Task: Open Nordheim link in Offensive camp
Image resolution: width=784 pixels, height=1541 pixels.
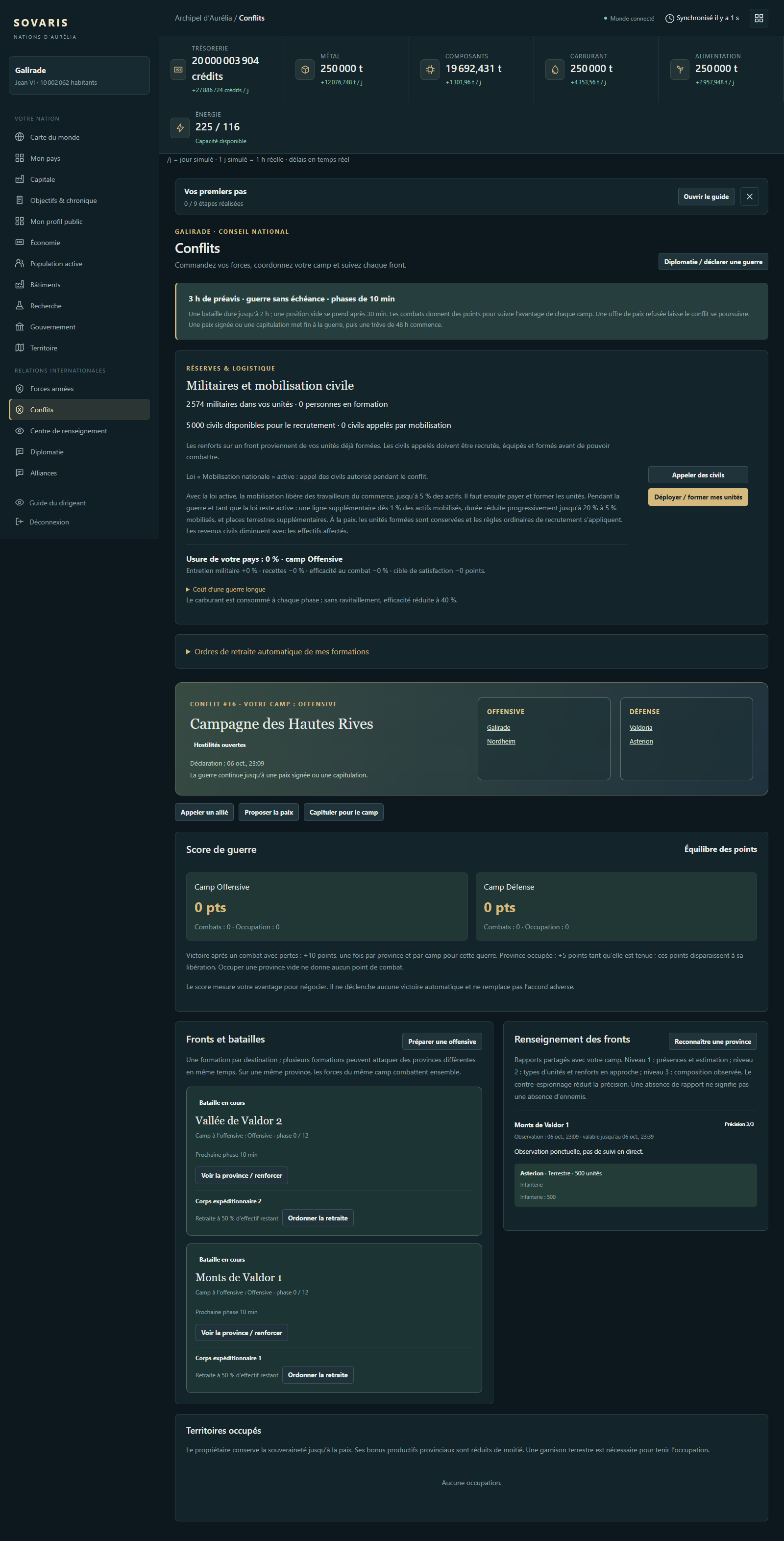Action: 501,741
